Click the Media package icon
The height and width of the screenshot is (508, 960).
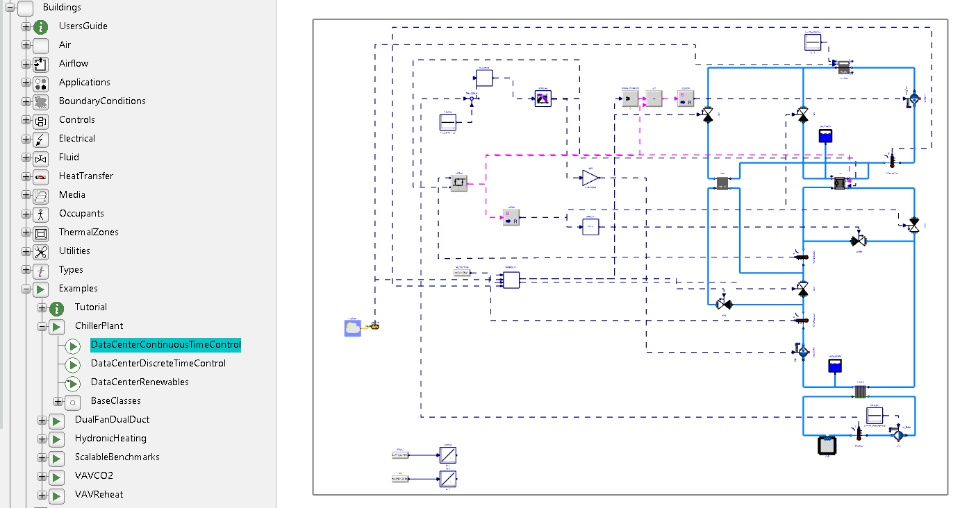40,196
